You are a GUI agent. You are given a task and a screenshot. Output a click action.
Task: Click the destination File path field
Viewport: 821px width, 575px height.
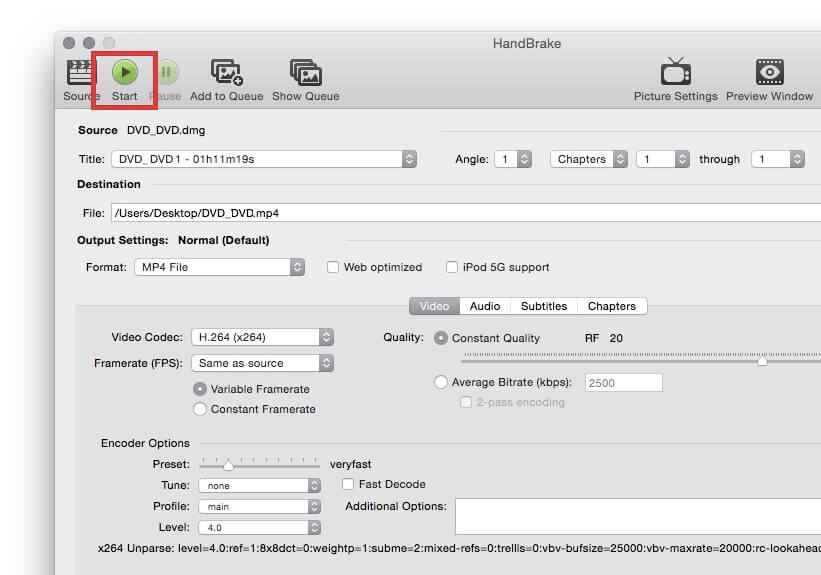pyautogui.click(x=466, y=213)
